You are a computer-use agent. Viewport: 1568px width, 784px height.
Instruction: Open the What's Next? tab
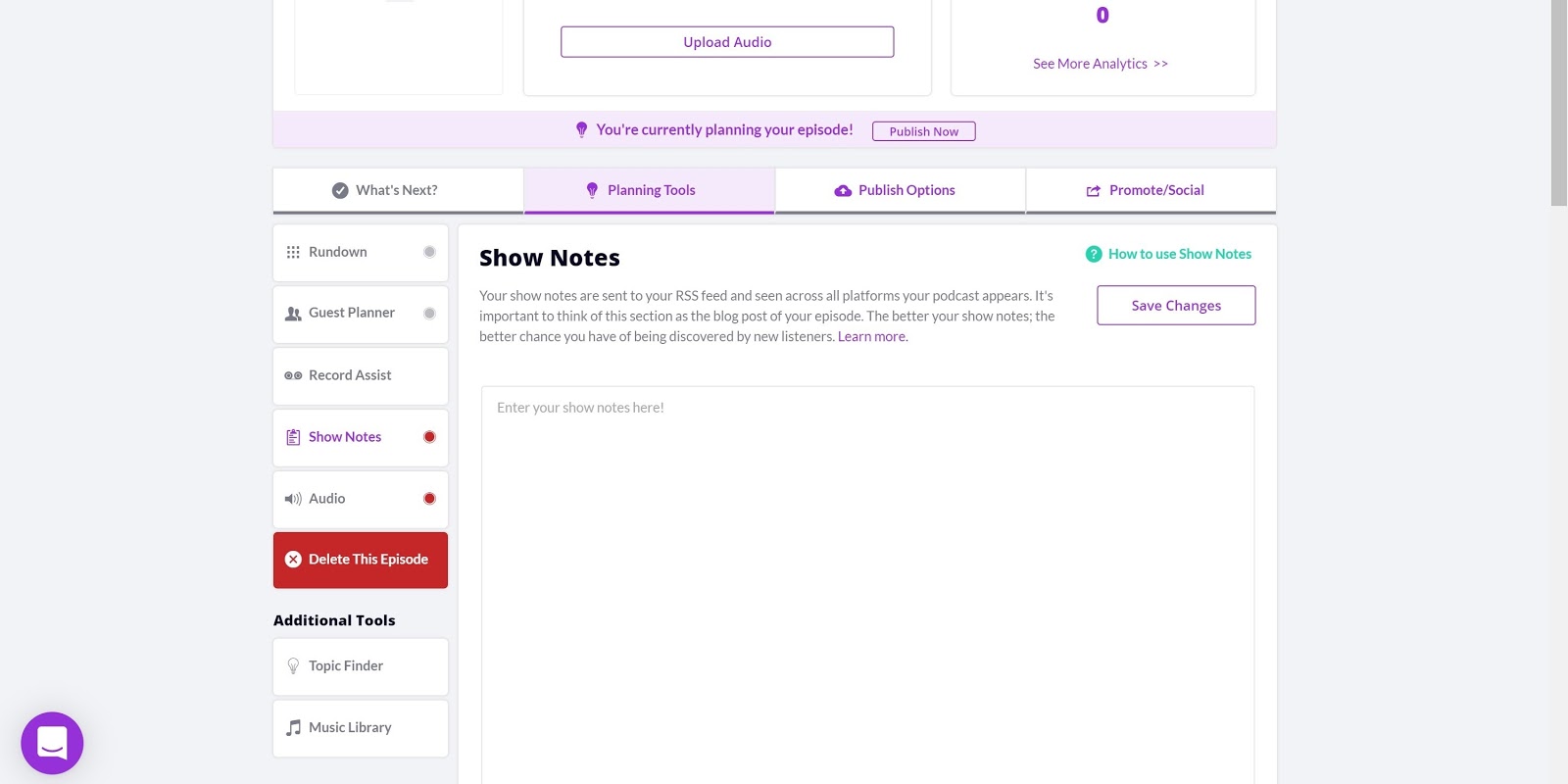398,190
